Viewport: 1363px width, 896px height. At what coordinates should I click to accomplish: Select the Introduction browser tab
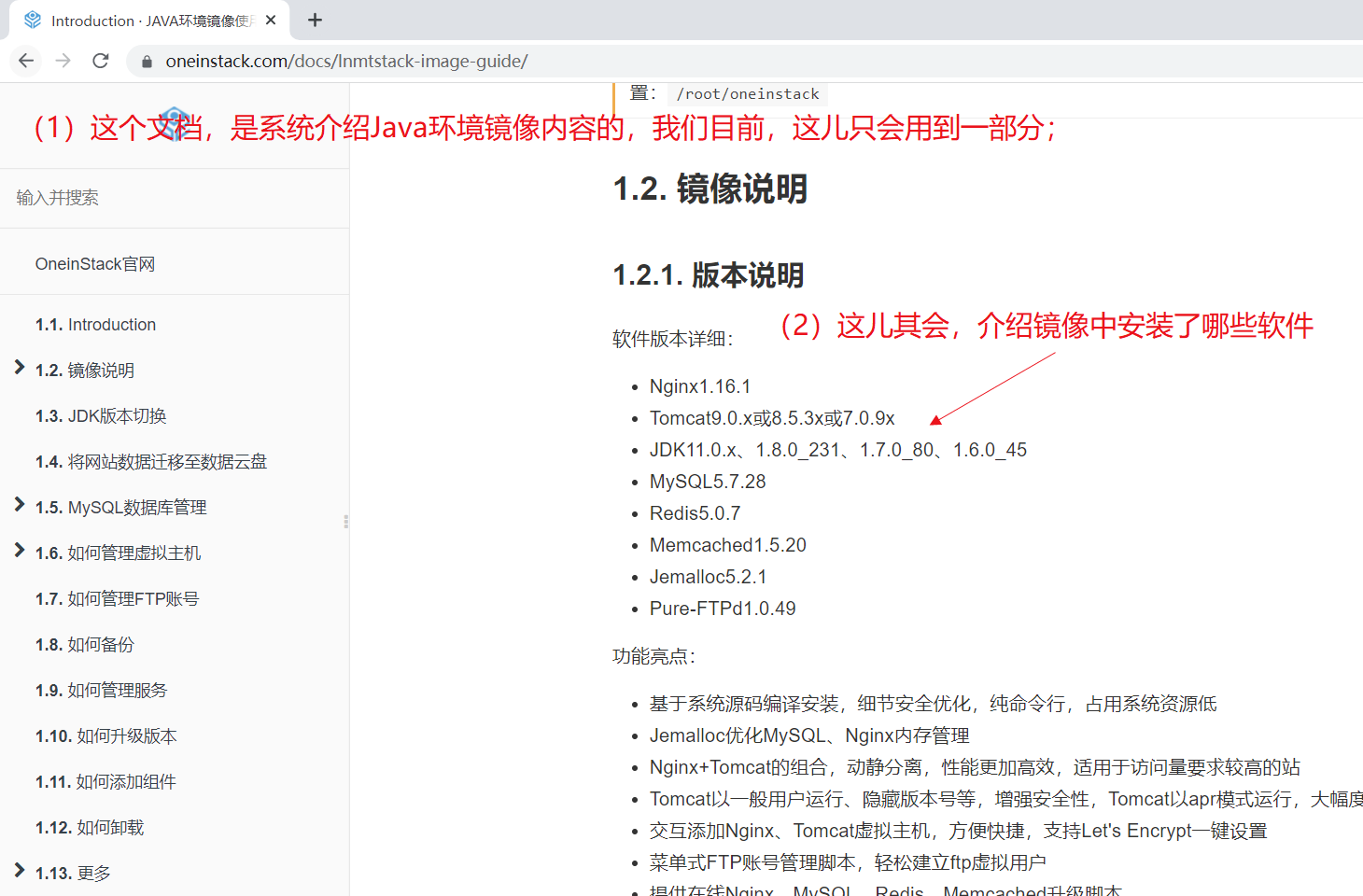(x=149, y=21)
